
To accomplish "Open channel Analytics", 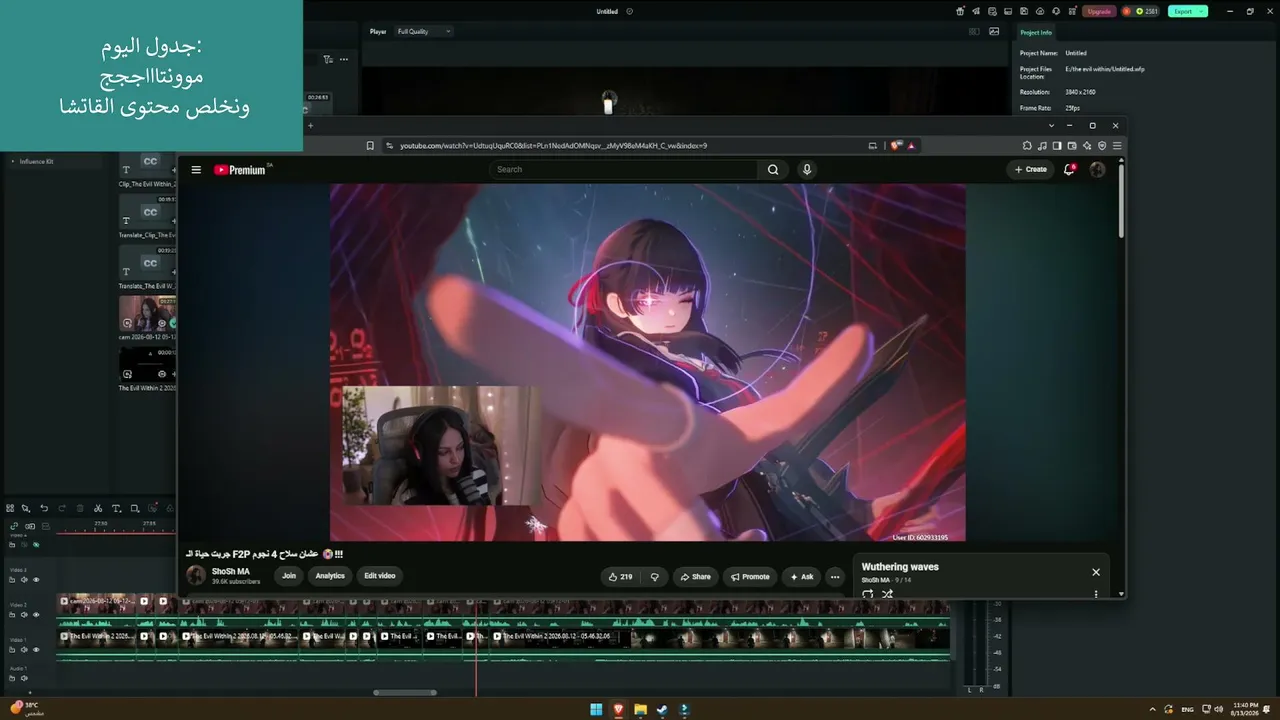I will pos(330,576).
